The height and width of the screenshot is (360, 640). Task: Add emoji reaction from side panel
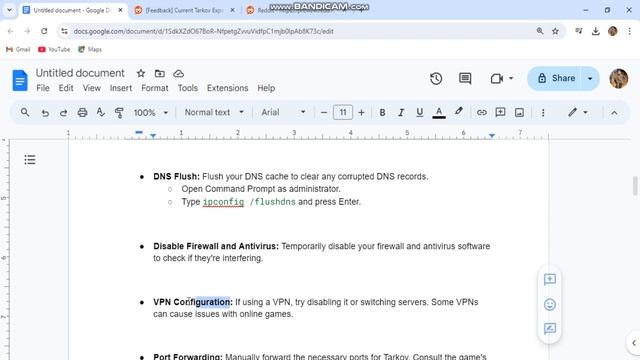tap(550, 304)
